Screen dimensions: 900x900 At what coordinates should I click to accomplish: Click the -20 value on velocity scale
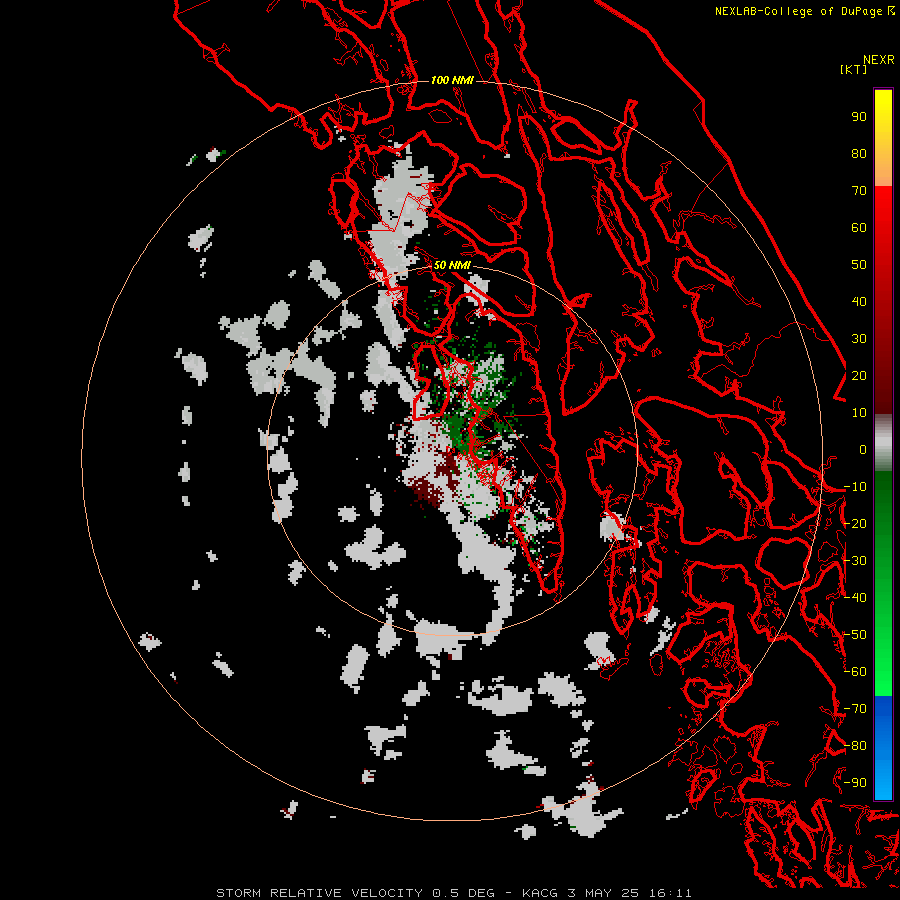[855, 524]
